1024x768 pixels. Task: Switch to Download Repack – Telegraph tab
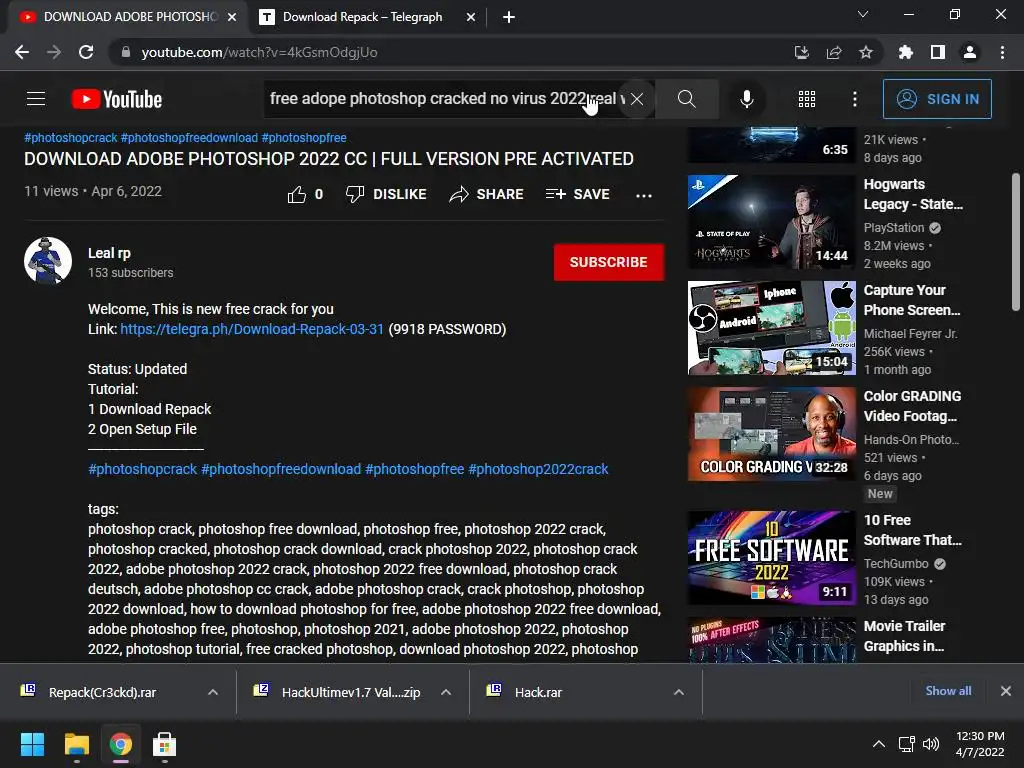(x=362, y=17)
